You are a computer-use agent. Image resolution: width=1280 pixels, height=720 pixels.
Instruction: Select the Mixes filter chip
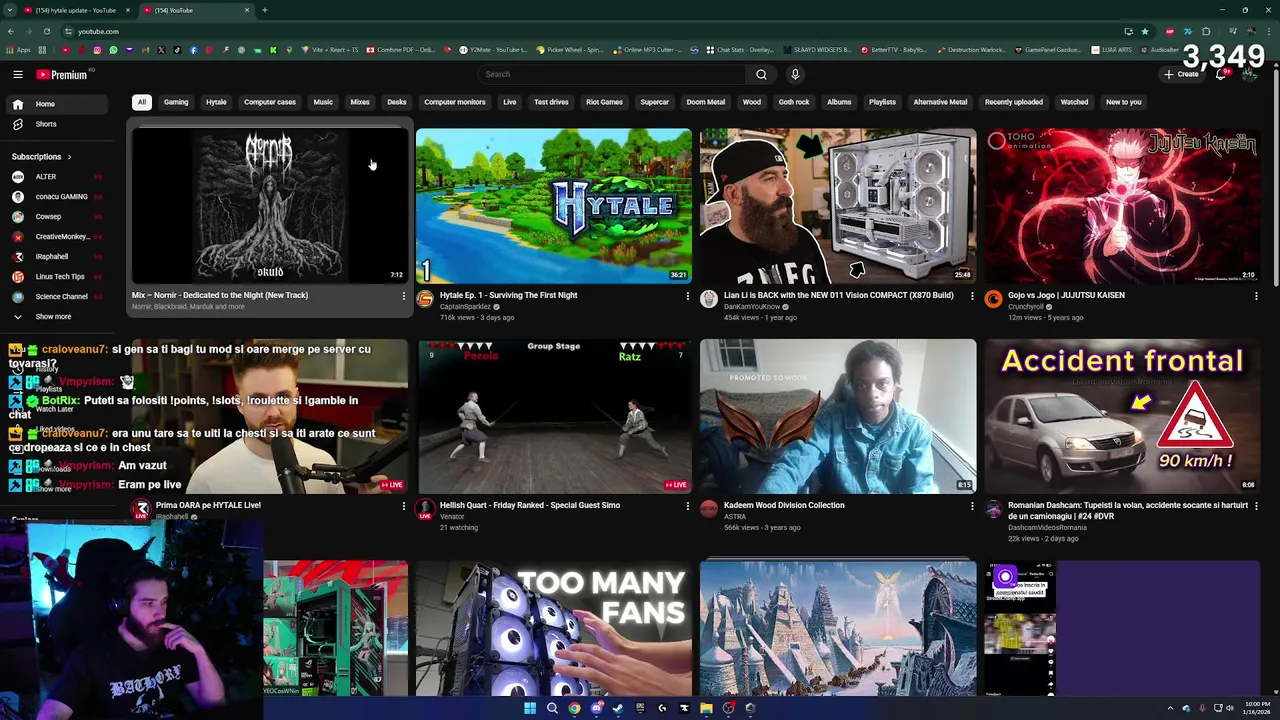360,102
